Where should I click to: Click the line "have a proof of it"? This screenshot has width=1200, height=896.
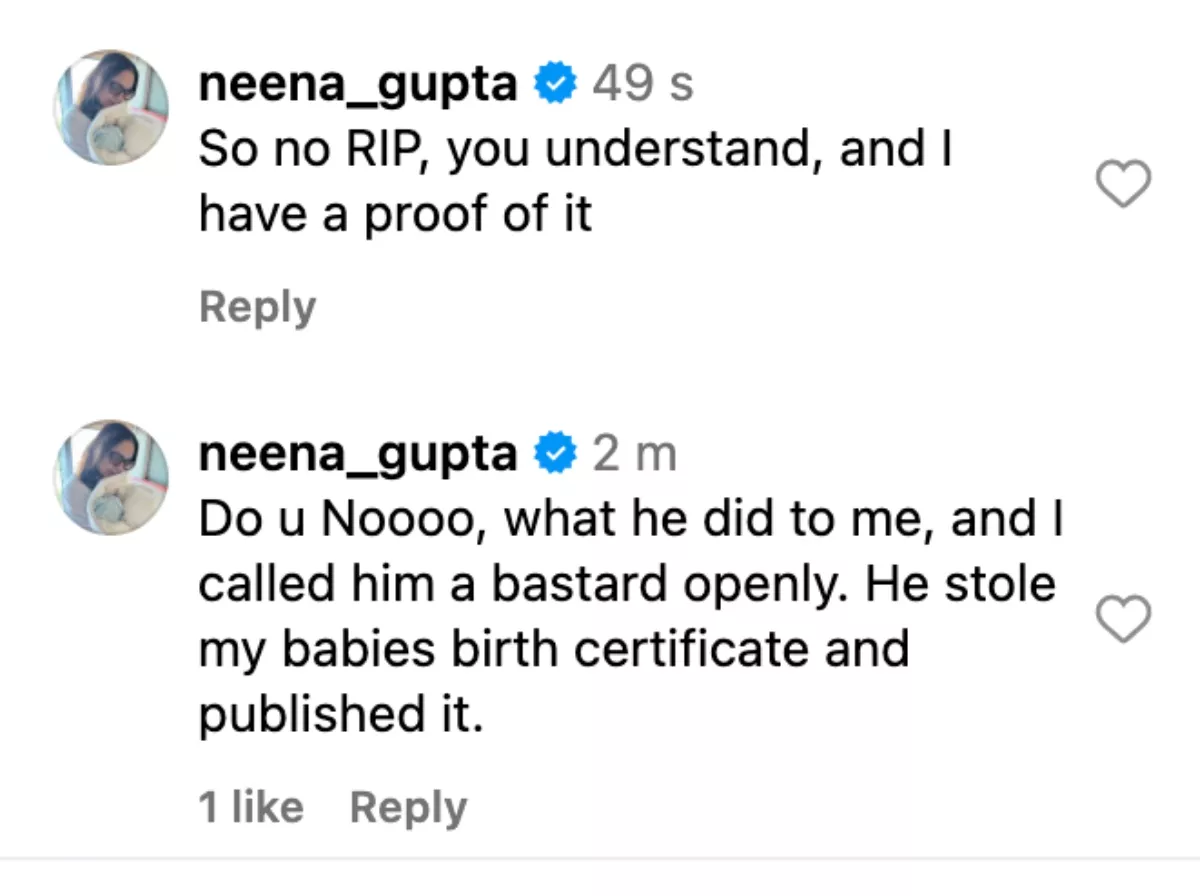(x=396, y=214)
